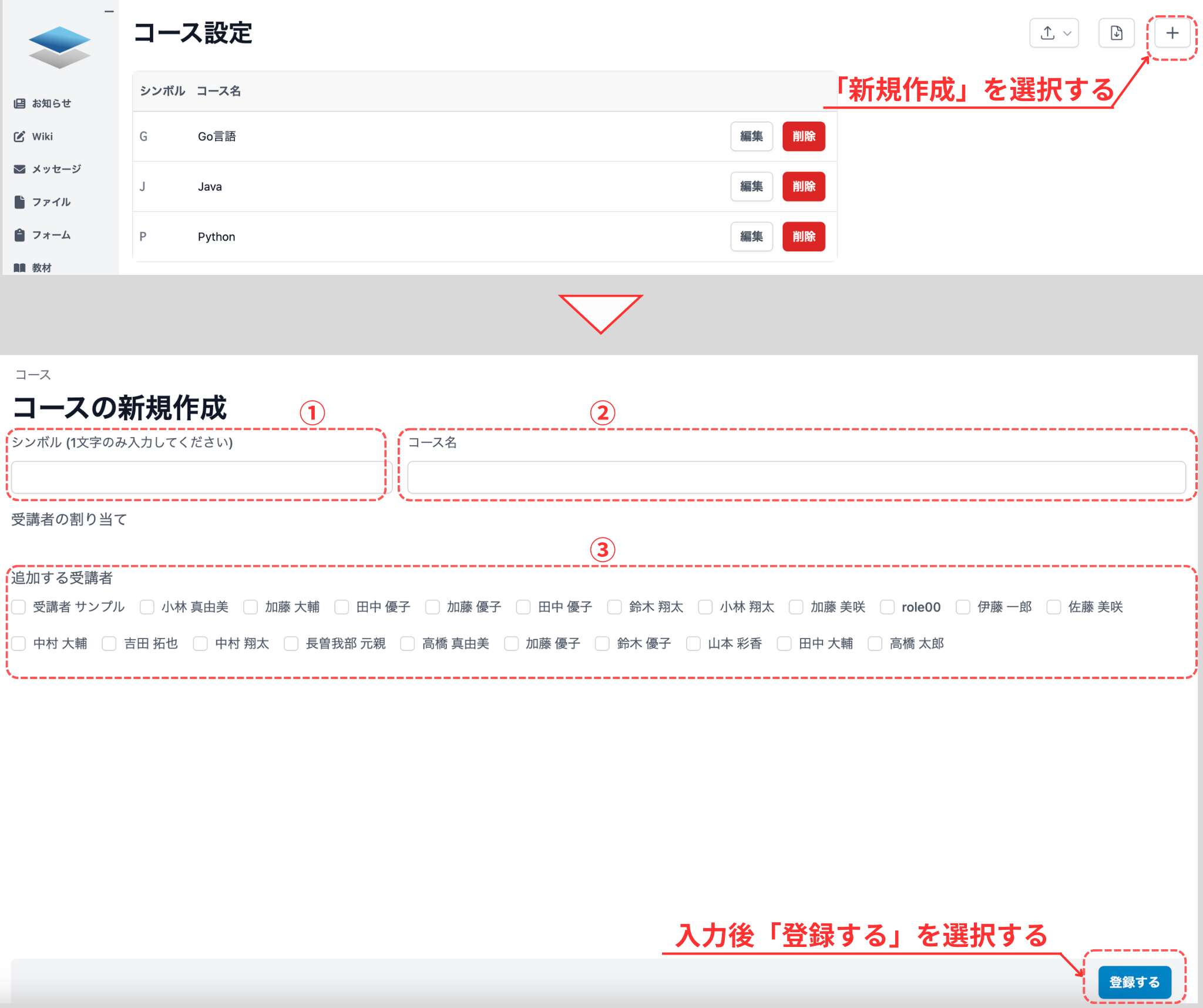Check the 受講者 サンプル checkbox

[x=19, y=607]
